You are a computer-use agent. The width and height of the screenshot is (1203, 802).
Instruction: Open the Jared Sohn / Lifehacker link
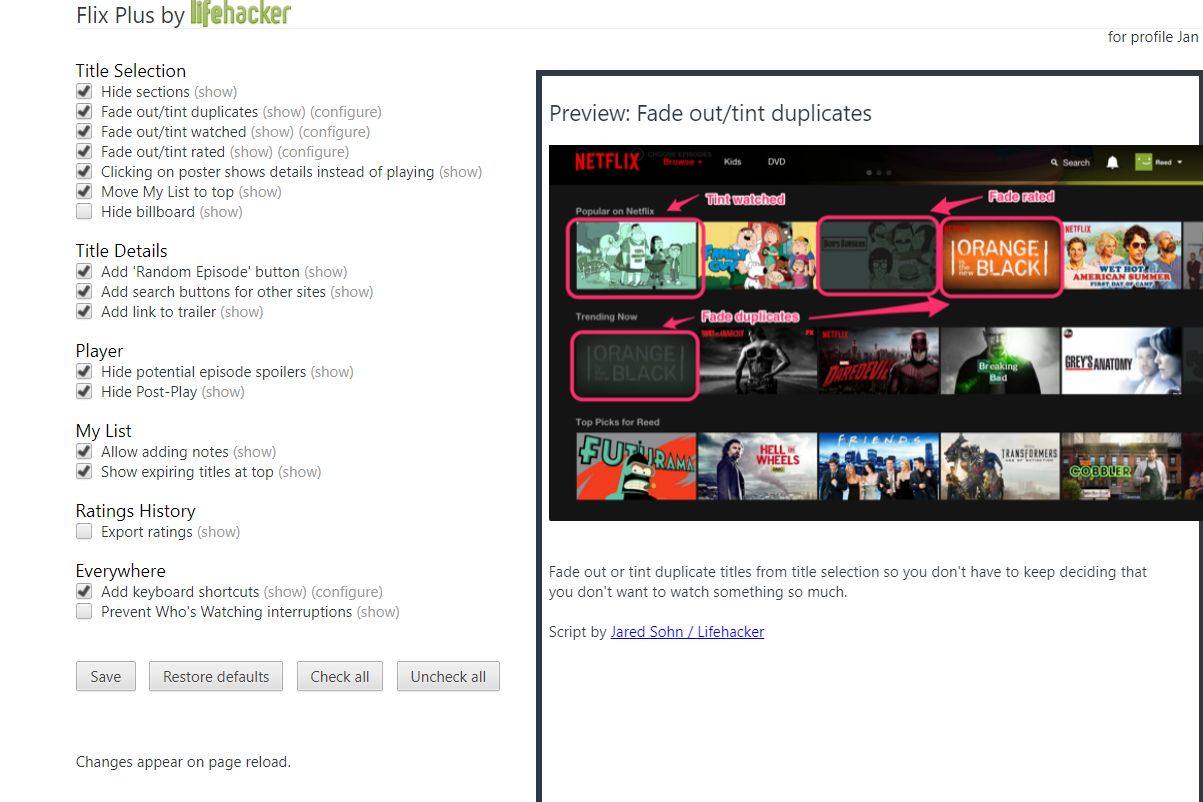[x=687, y=632]
